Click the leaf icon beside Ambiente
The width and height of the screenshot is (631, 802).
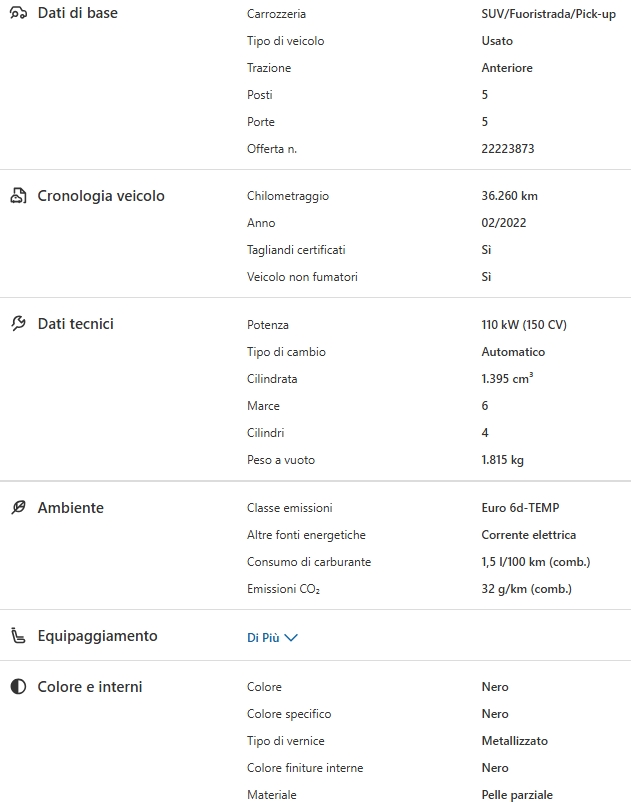(18, 508)
